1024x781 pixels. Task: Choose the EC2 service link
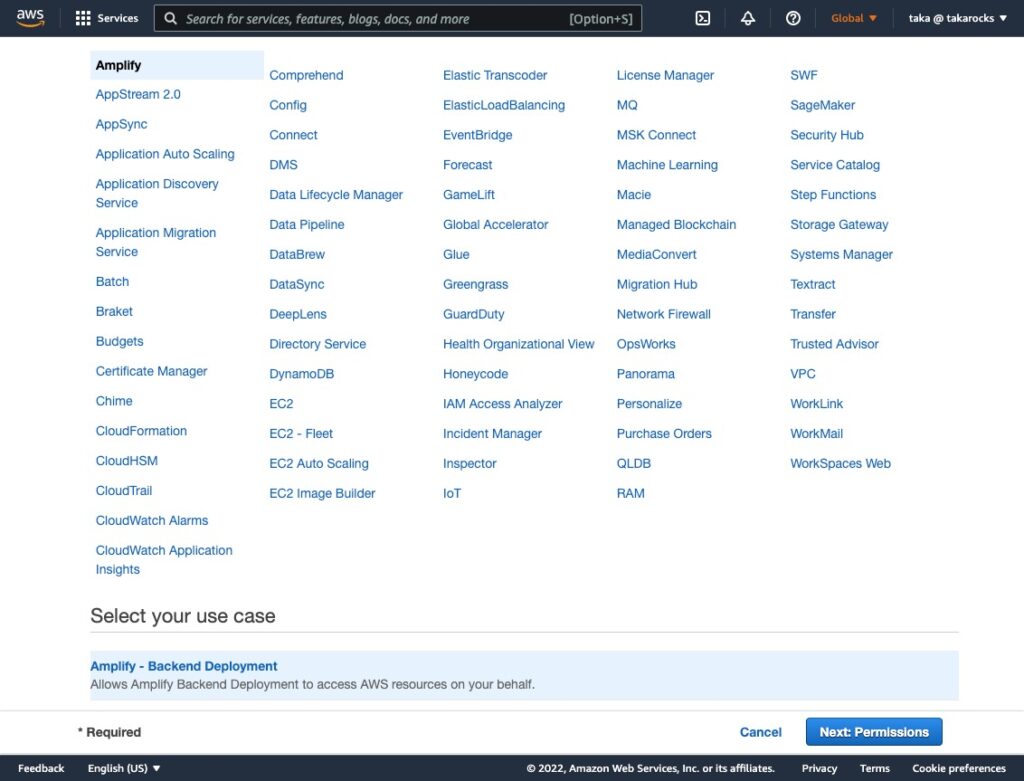pos(281,404)
